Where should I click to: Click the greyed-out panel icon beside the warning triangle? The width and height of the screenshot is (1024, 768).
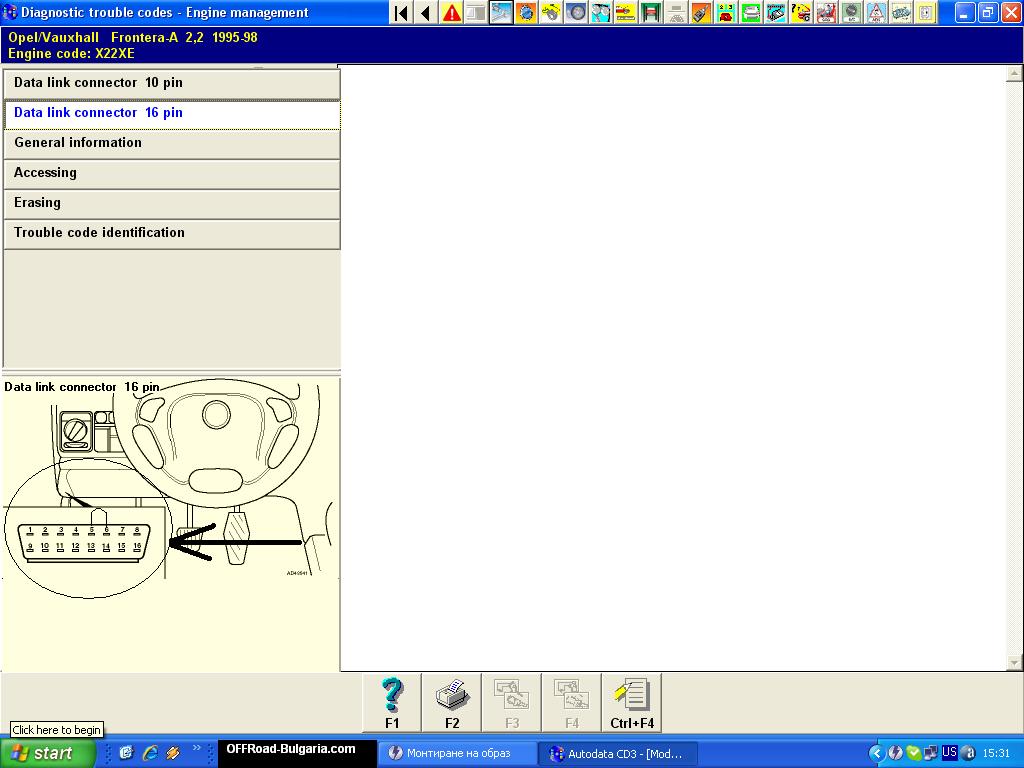point(475,12)
